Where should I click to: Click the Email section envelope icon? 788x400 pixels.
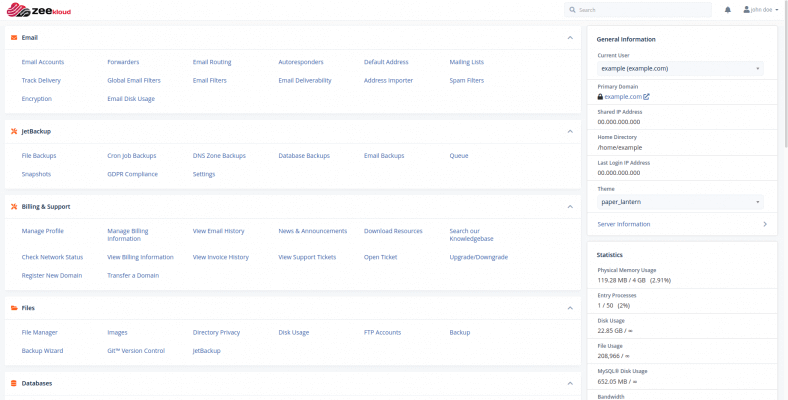click(13, 37)
